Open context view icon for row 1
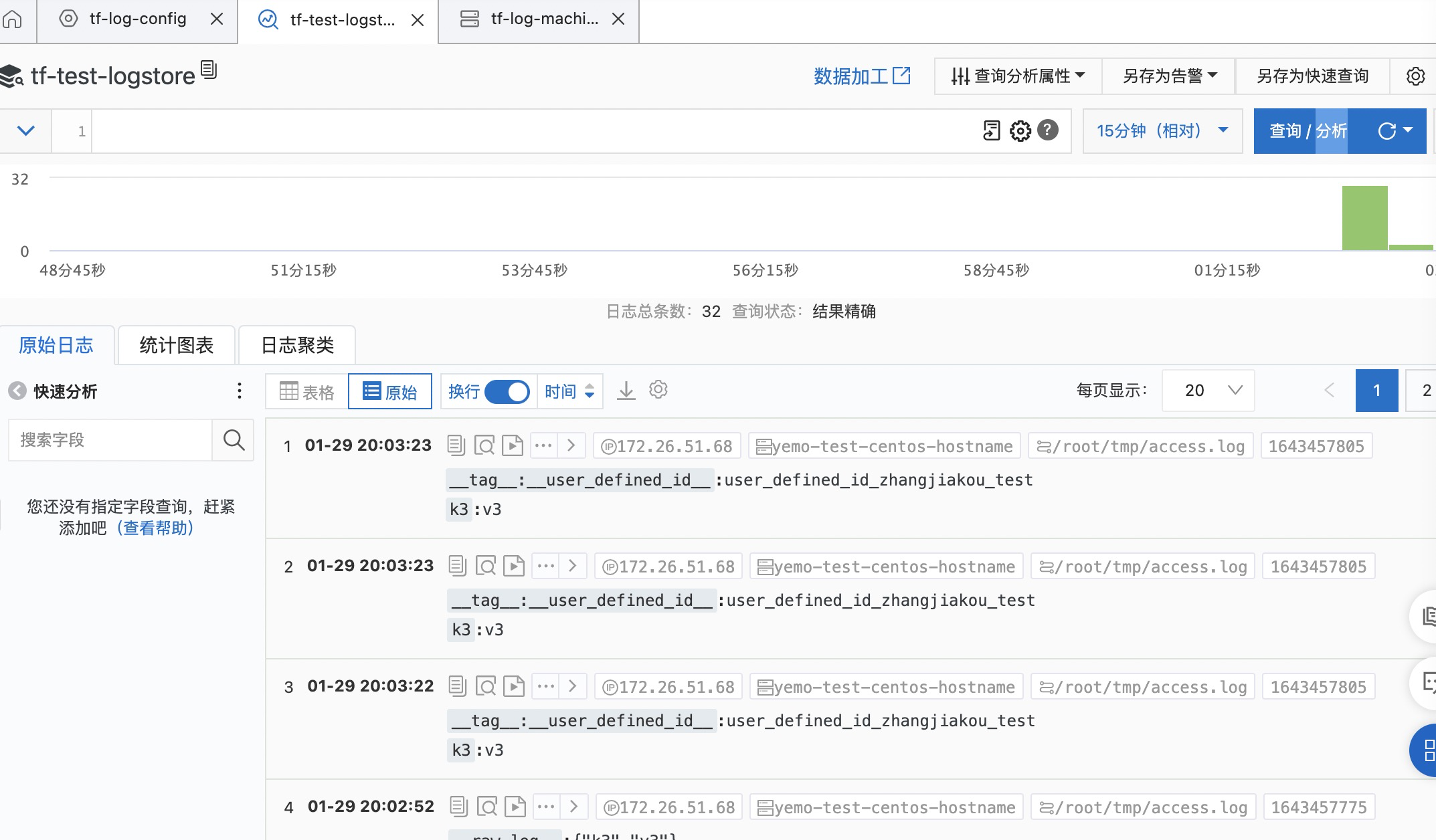The height and width of the screenshot is (840, 1436). [484, 445]
